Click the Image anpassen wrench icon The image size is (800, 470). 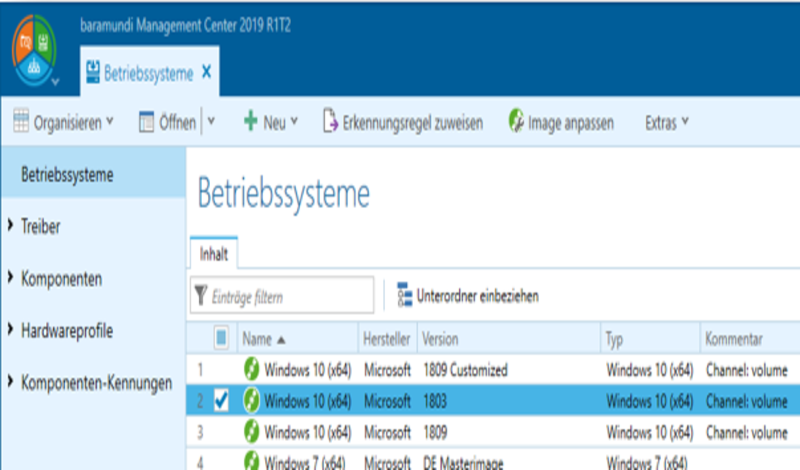pyautogui.click(x=516, y=121)
